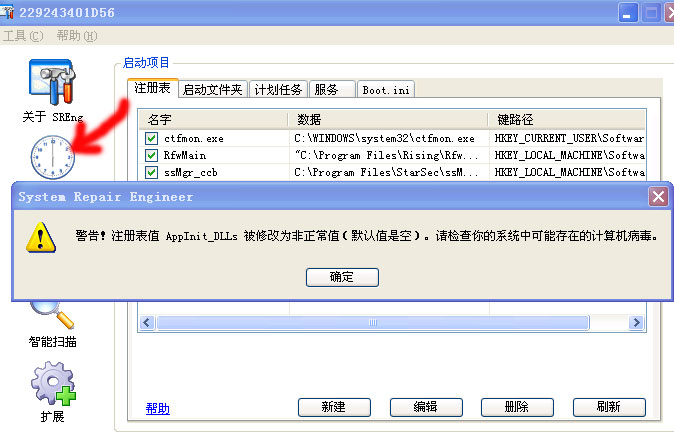Viewport: 674px width, 434px height.
Task: Select the ssMgr_ccb name text
Action: [190, 172]
